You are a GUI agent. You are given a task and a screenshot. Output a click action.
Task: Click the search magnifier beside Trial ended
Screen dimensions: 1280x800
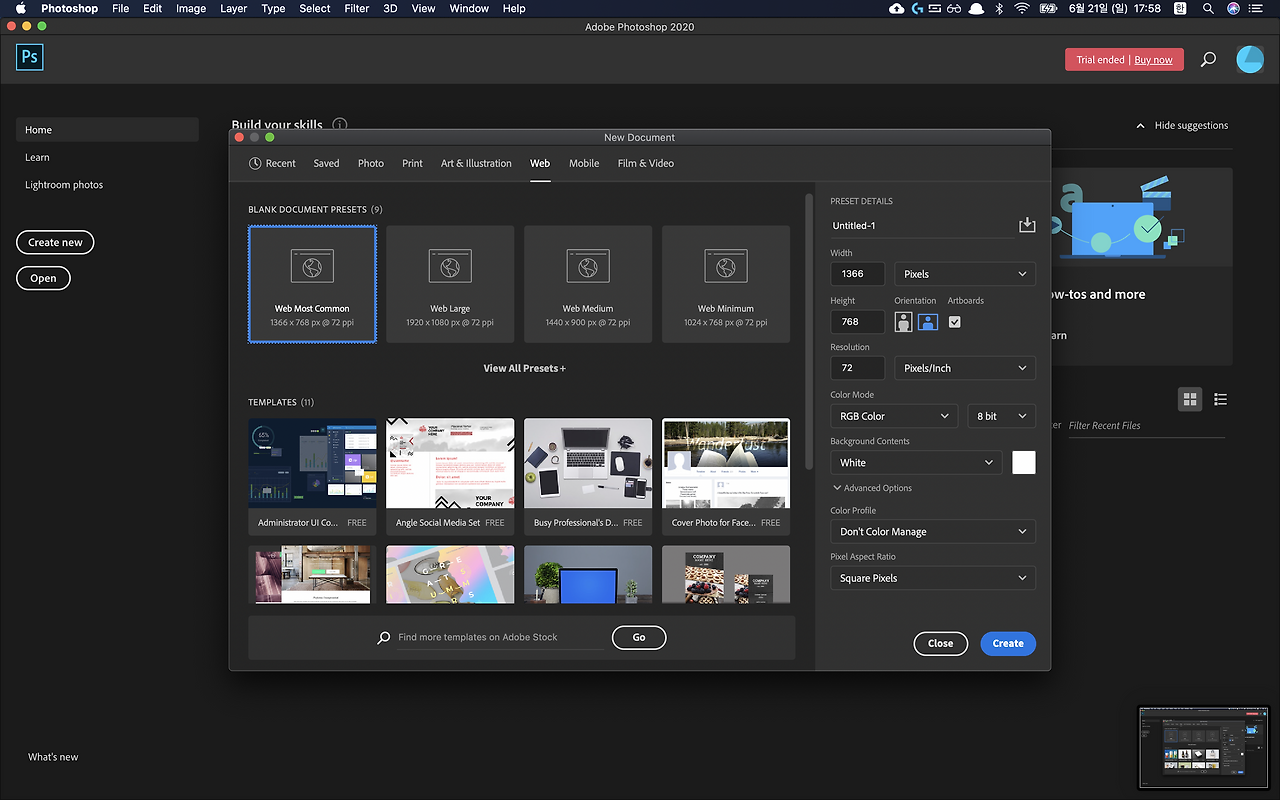[x=1208, y=60]
